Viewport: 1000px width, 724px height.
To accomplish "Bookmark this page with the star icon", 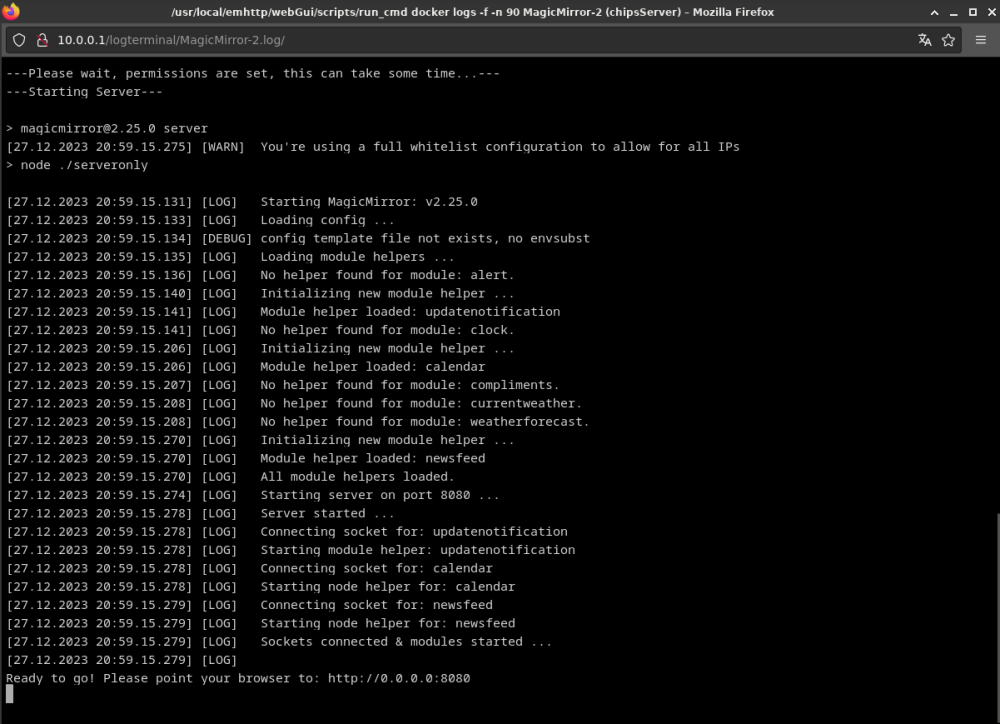I will [948, 40].
